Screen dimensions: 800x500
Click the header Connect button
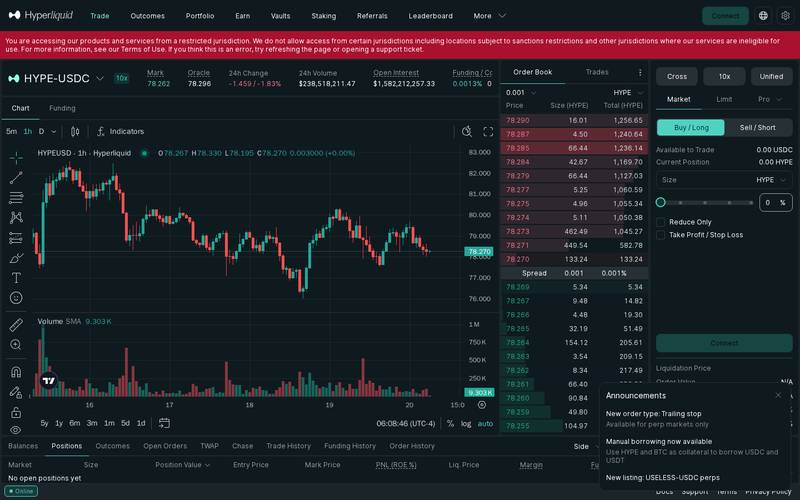[726, 16]
